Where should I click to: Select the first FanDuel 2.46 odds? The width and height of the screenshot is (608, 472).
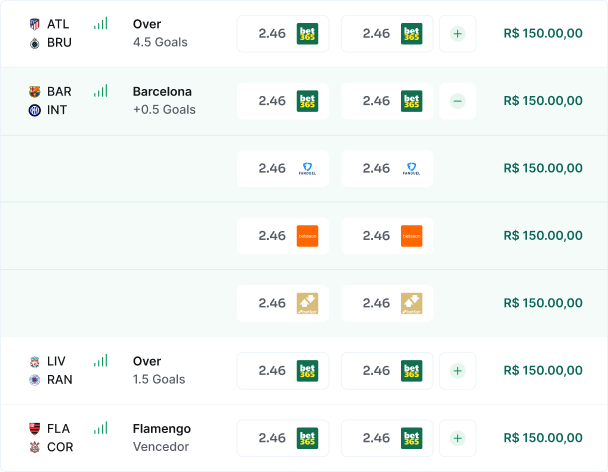(x=283, y=169)
